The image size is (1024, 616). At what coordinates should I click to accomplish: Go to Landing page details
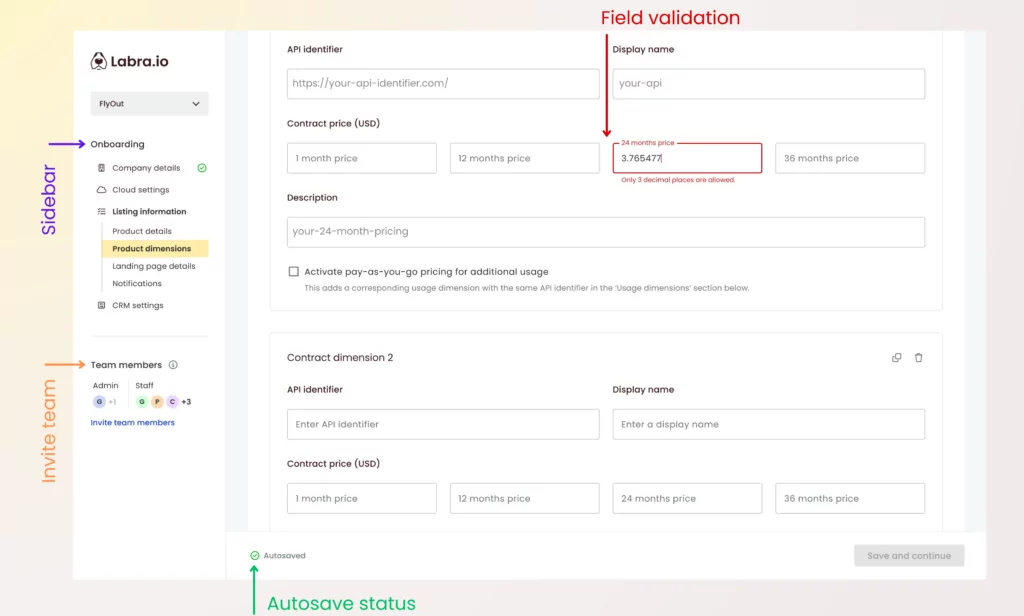tap(153, 266)
